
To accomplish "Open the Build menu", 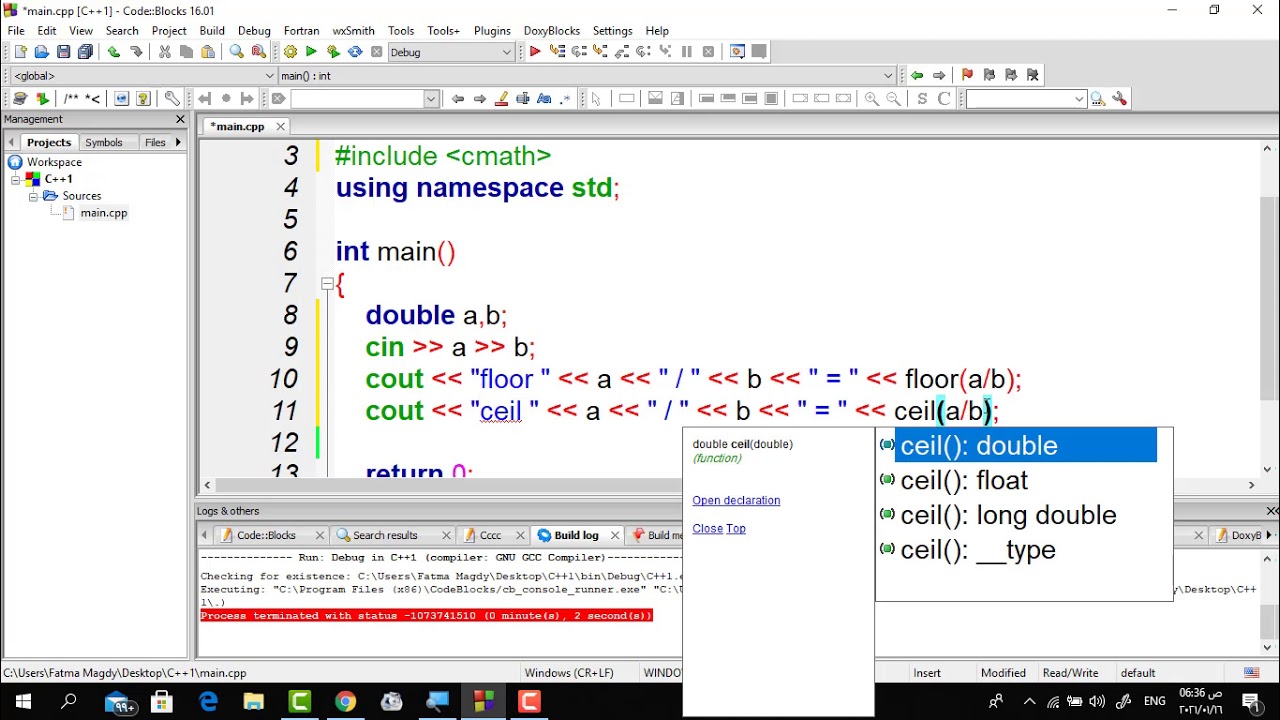I will 212,31.
